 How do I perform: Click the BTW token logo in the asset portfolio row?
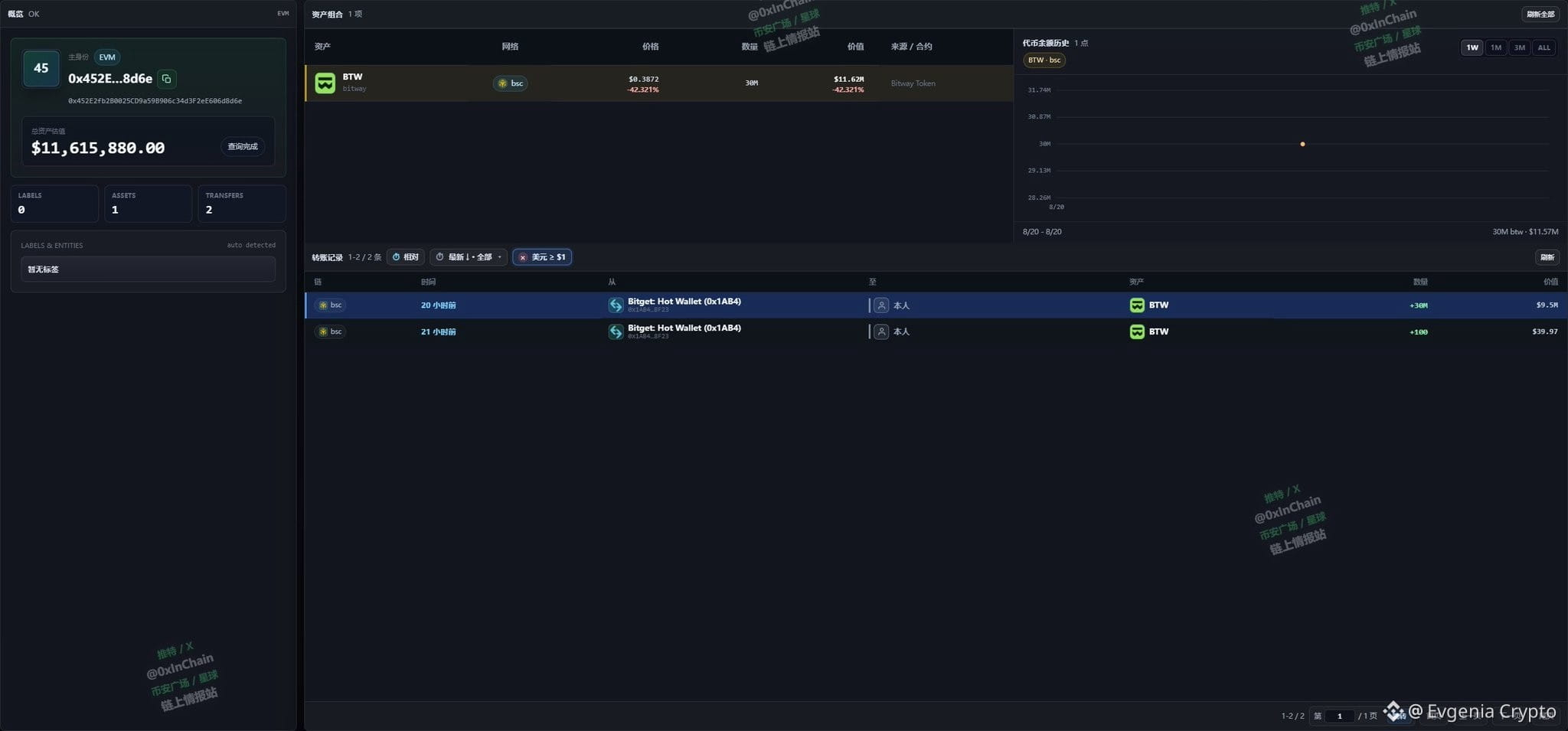pos(325,83)
